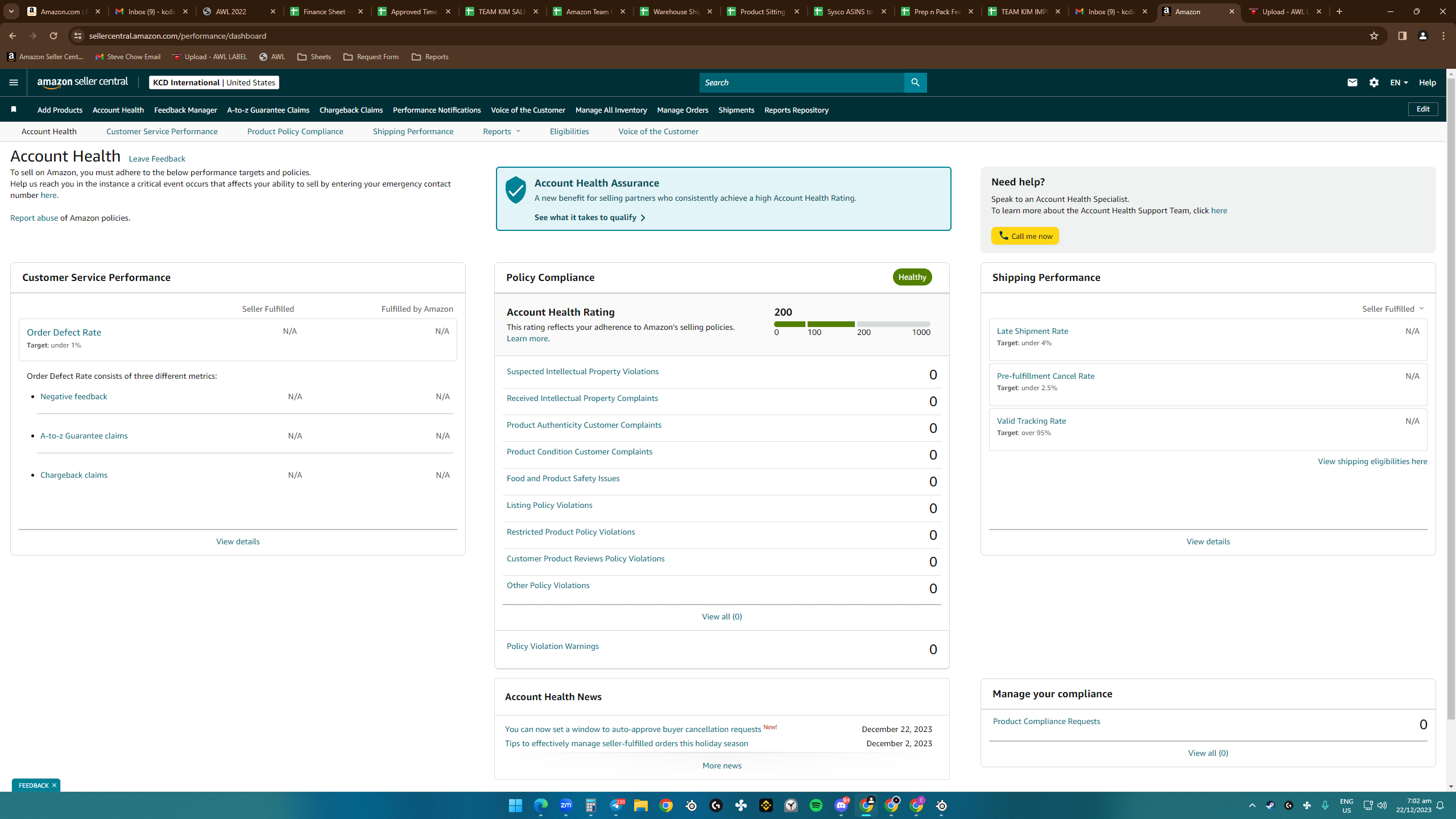This screenshot has width=1456, height=819.
Task: Go to Voice of the Customer subtab
Action: click(x=658, y=131)
